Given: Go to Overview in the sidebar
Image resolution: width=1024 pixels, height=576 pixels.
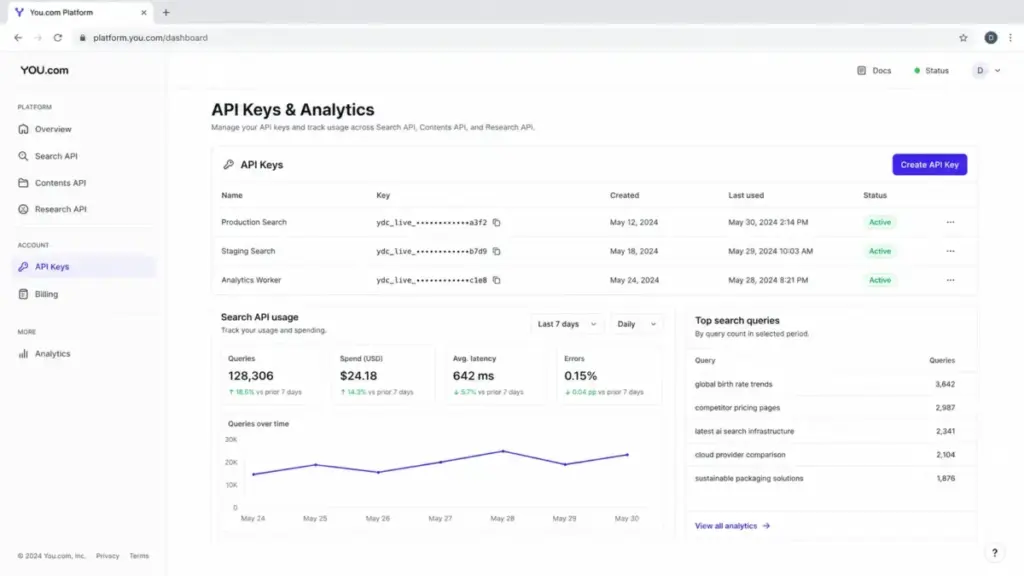Looking at the screenshot, I should point(53,129).
